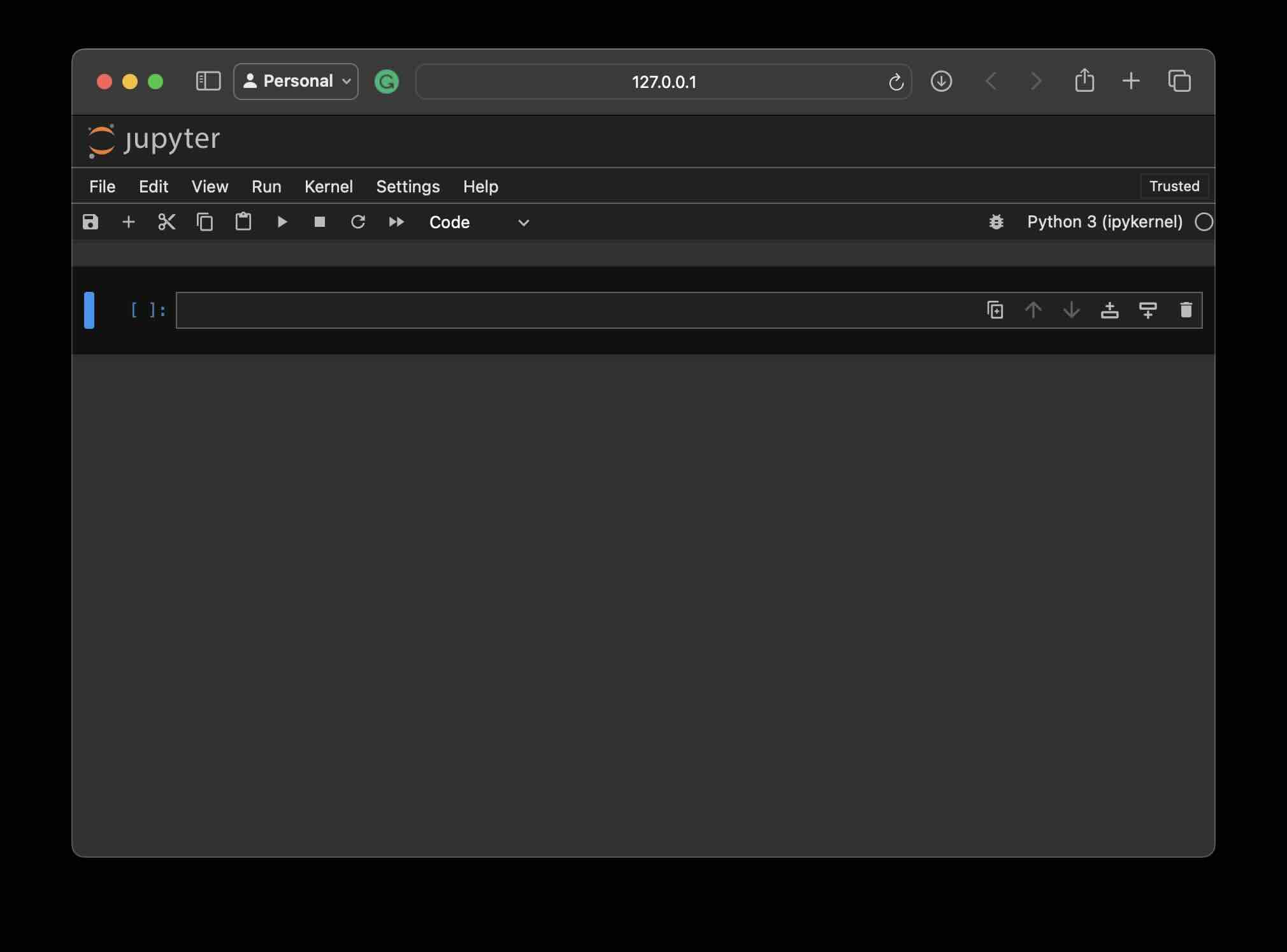Restart the kernel
This screenshot has height=952, width=1287.
357,222
